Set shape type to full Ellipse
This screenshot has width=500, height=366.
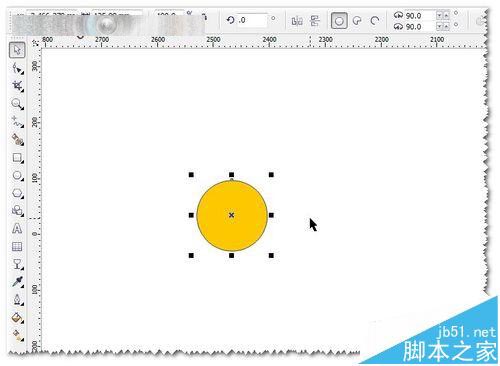tap(339, 21)
